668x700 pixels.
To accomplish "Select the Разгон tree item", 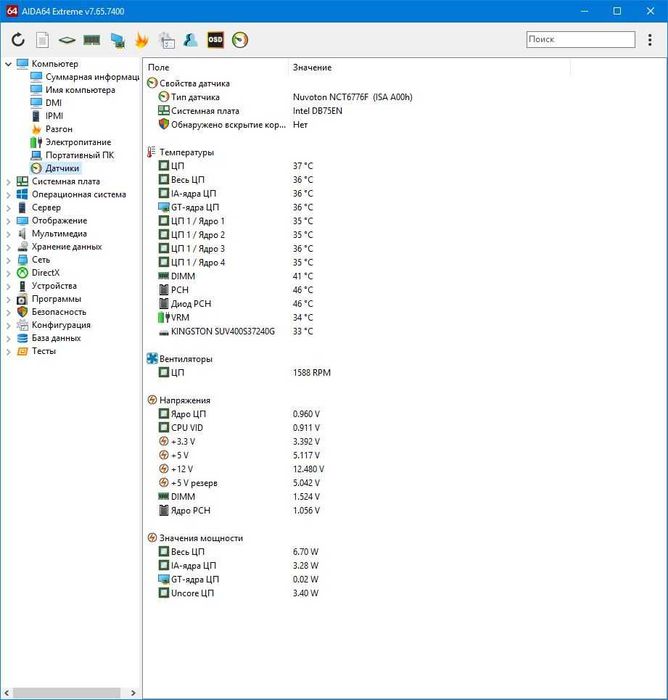I will (x=58, y=129).
